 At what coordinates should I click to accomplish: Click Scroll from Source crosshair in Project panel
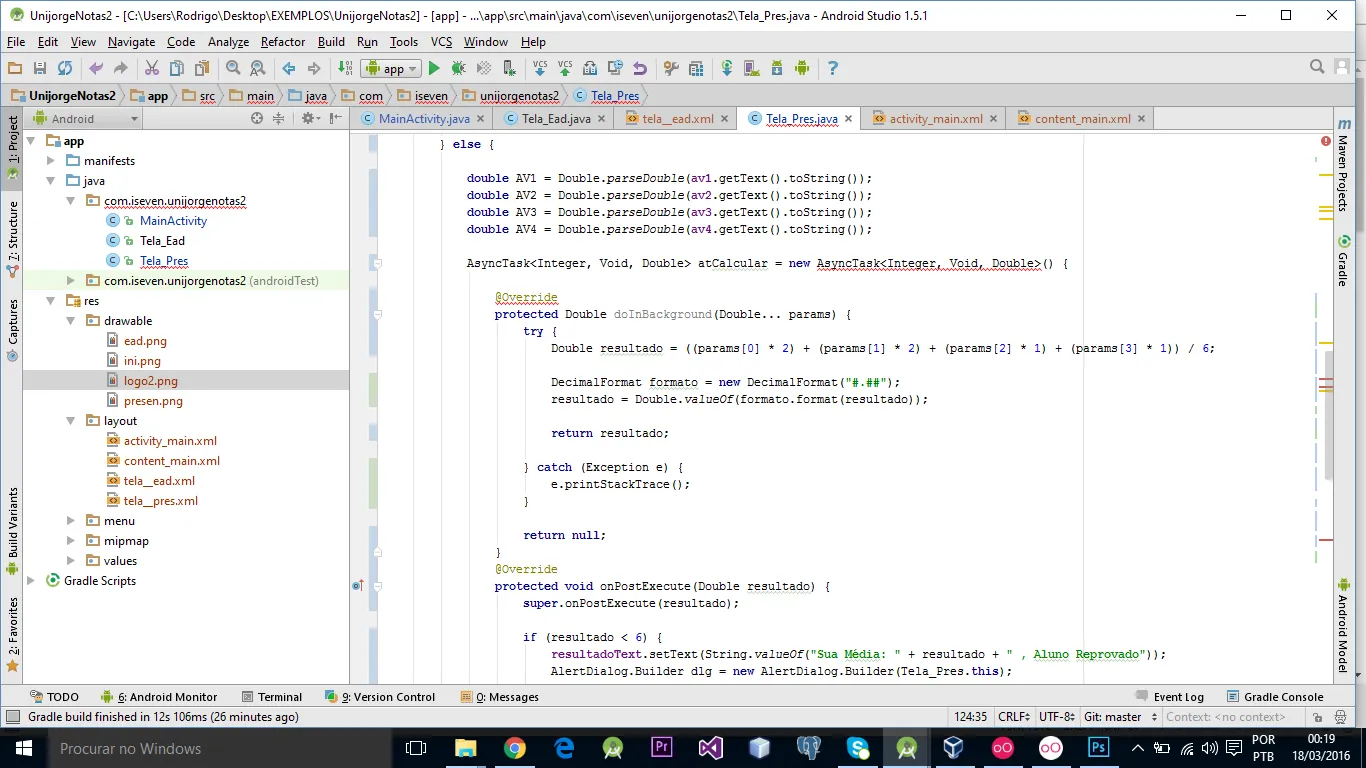tap(257, 118)
